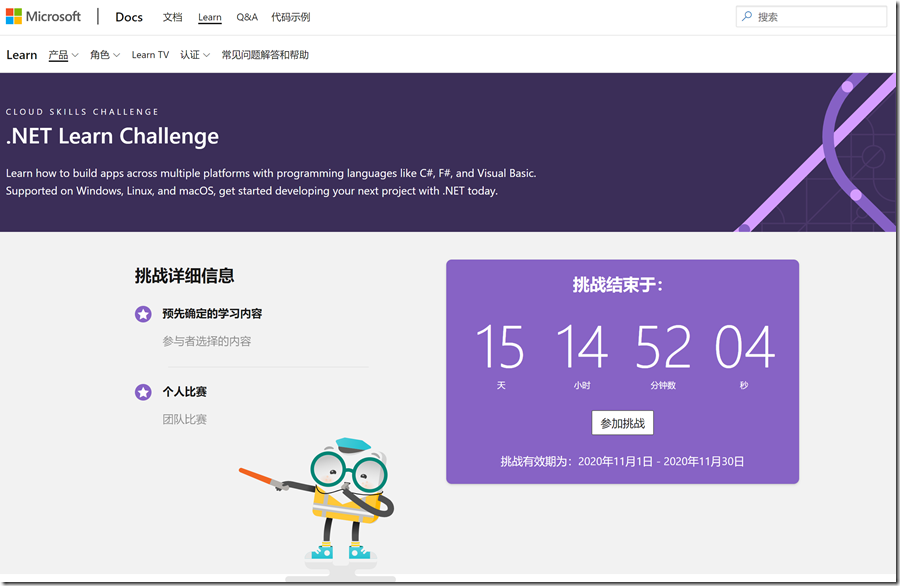Click the 挑战详细信息 heading
900x586 pixels.
pos(184,275)
